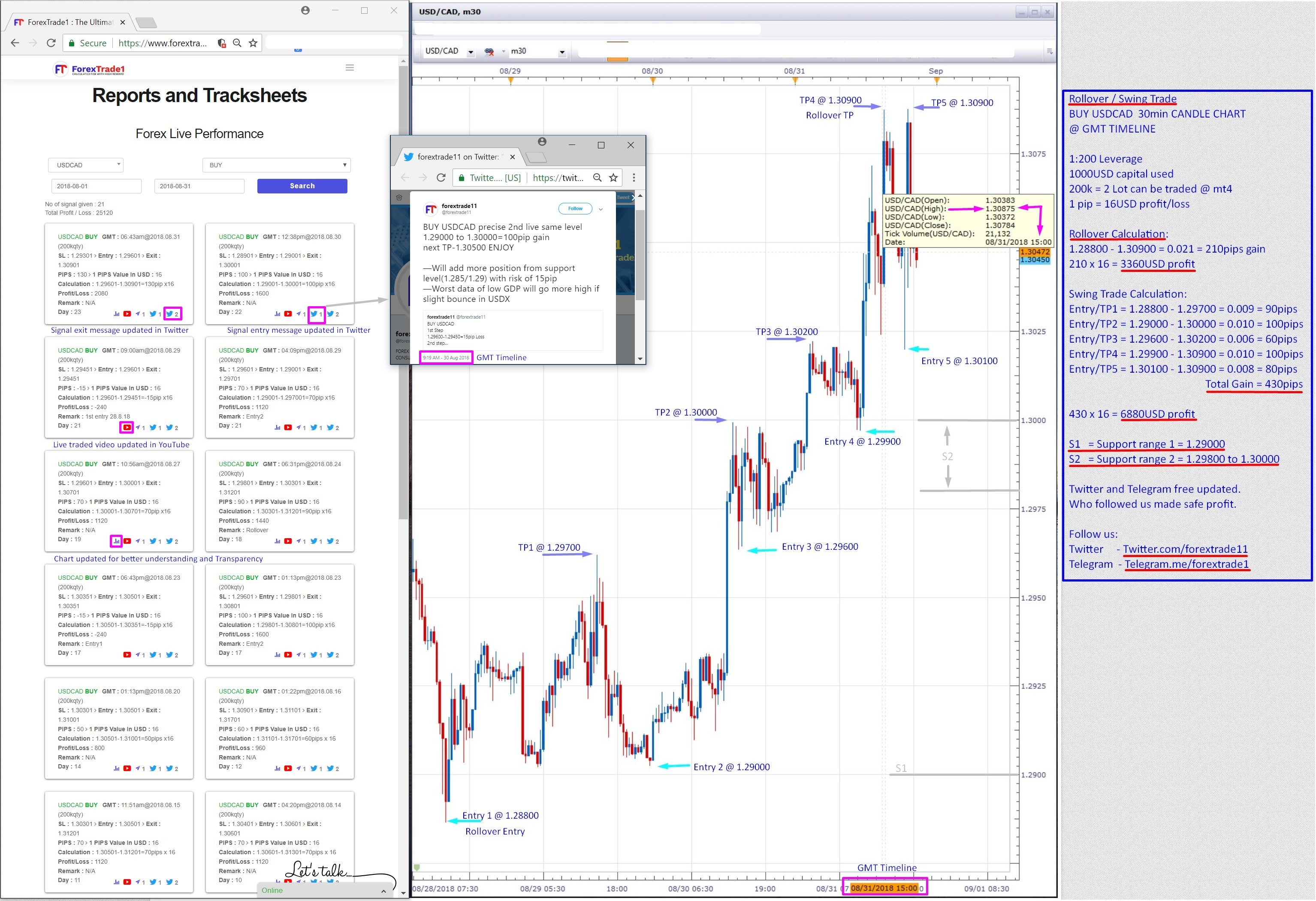Click the forextrade11 name in the quoted tweet
This screenshot has height=901, width=1316.
pos(441,317)
